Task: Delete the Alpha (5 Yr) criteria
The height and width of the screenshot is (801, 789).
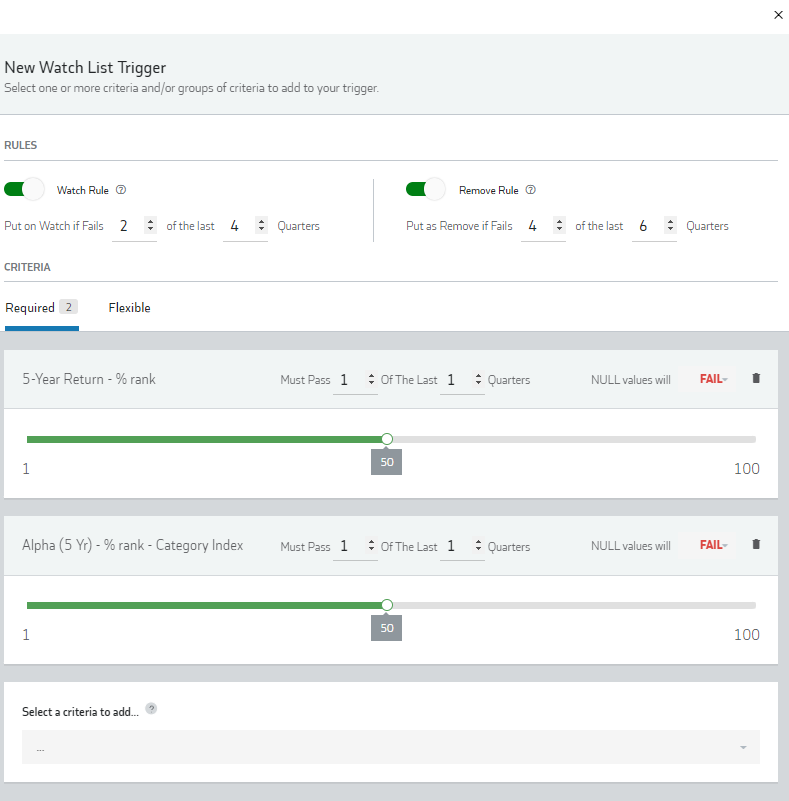Action: 755,544
